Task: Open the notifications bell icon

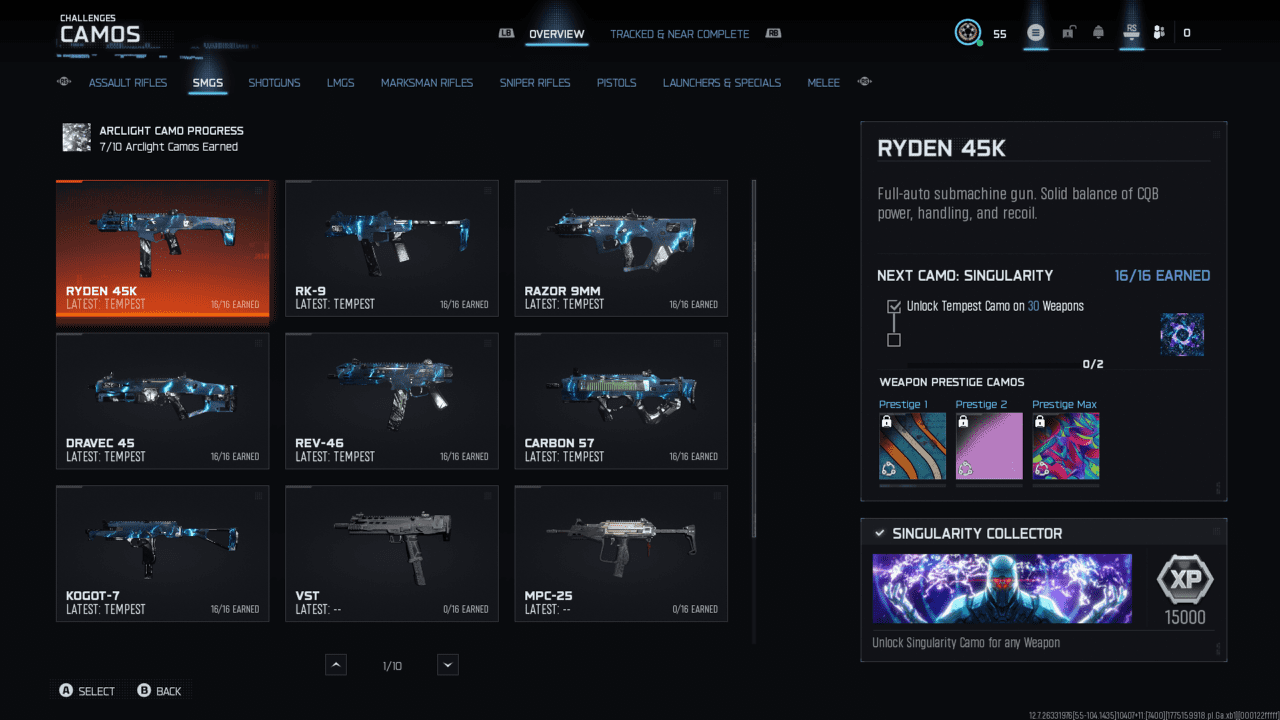Action: coord(1098,33)
